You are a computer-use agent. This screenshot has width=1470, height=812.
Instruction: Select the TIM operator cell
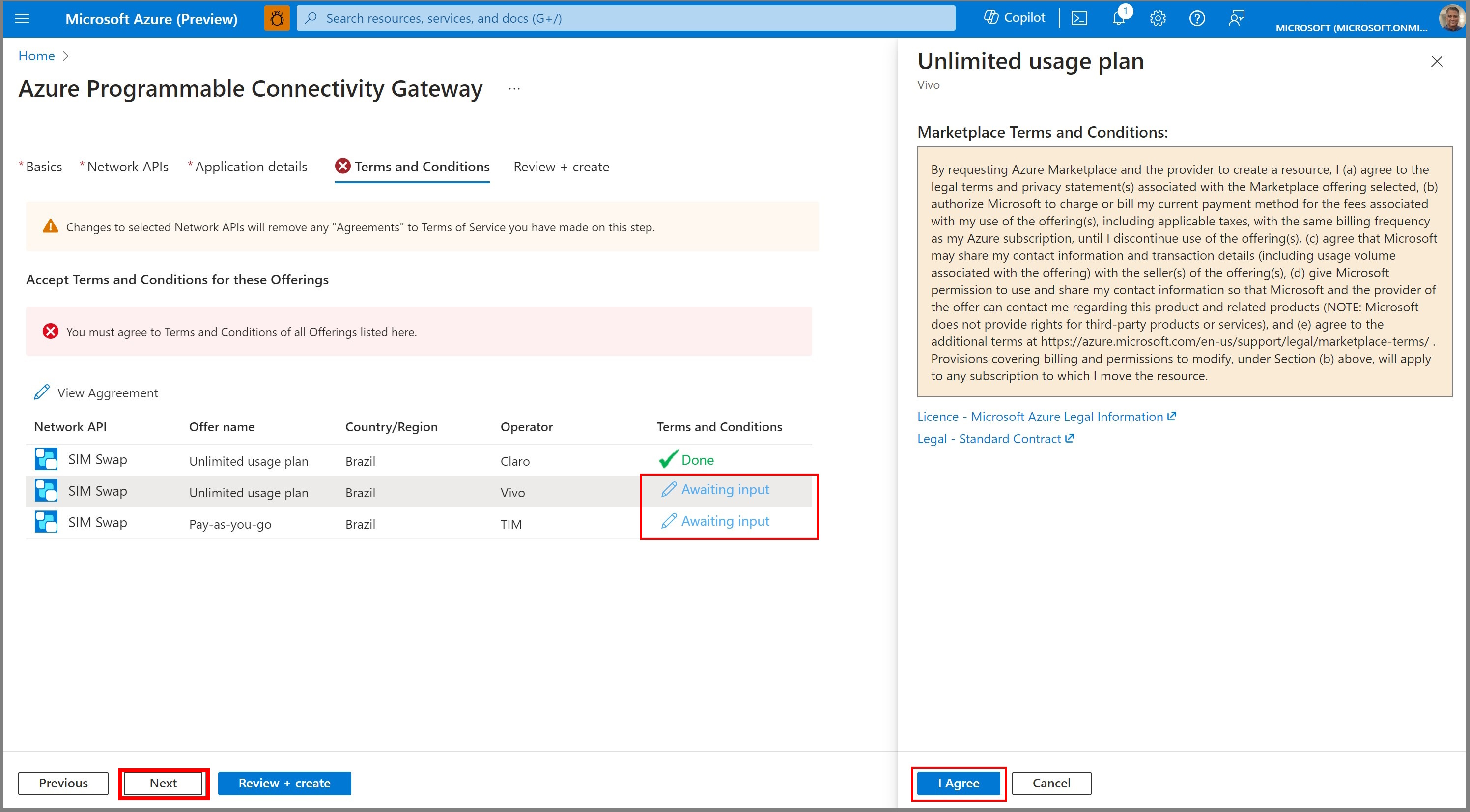[x=511, y=524]
